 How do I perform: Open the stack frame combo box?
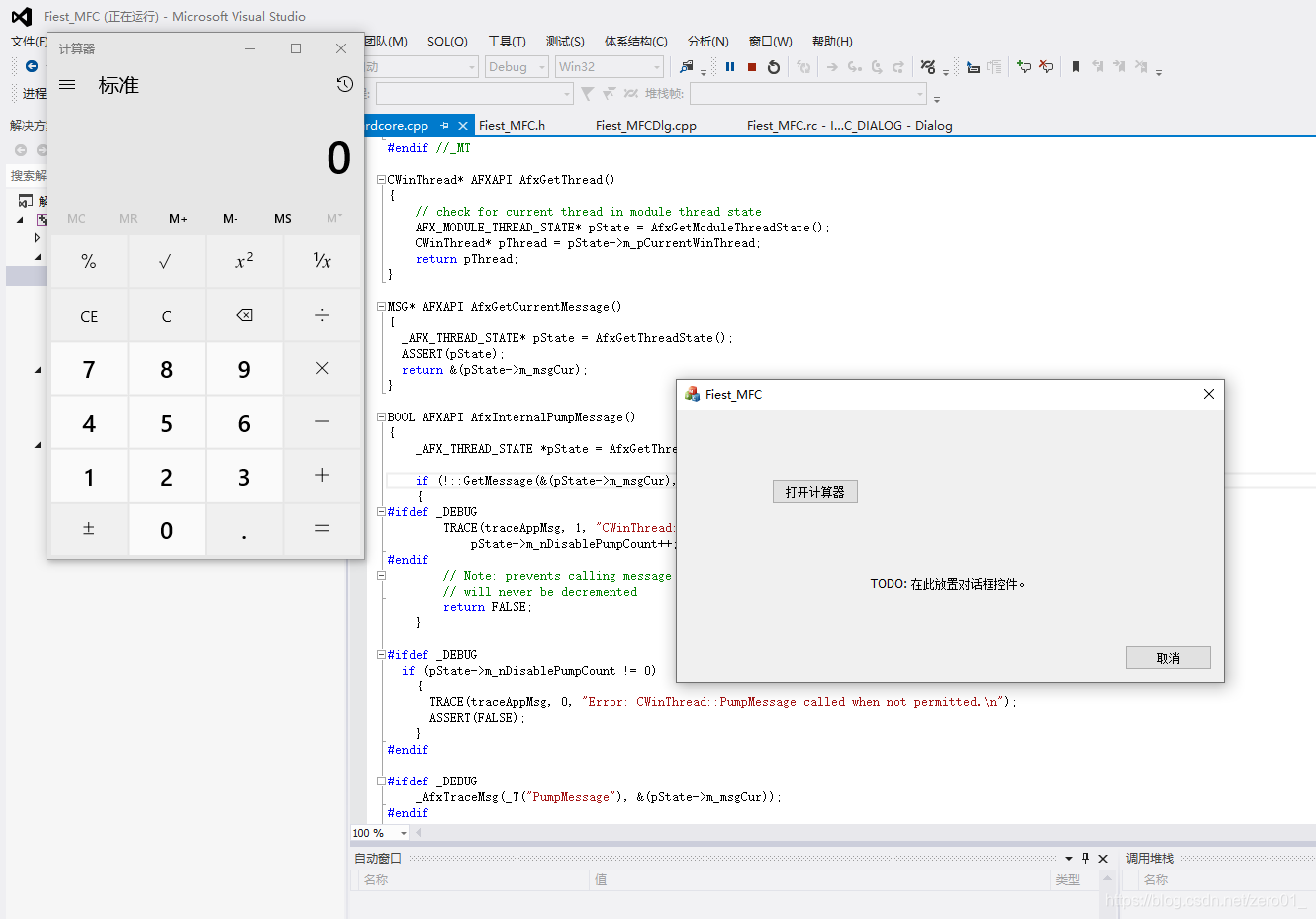pos(808,94)
